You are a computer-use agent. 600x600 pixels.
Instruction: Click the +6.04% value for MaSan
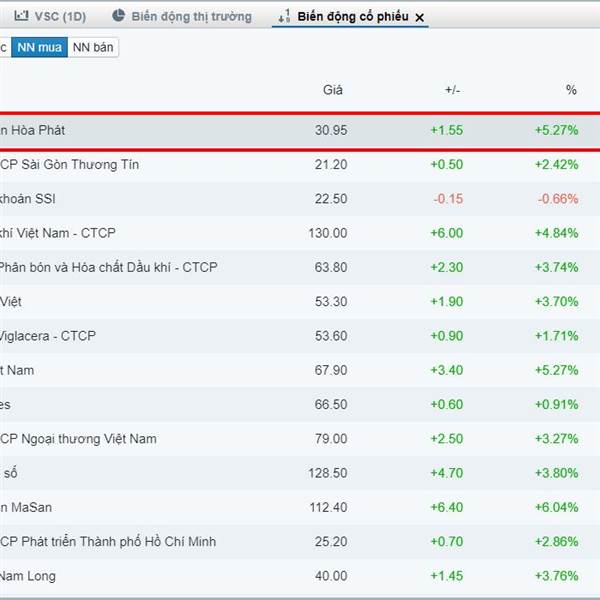(x=556, y=507)
